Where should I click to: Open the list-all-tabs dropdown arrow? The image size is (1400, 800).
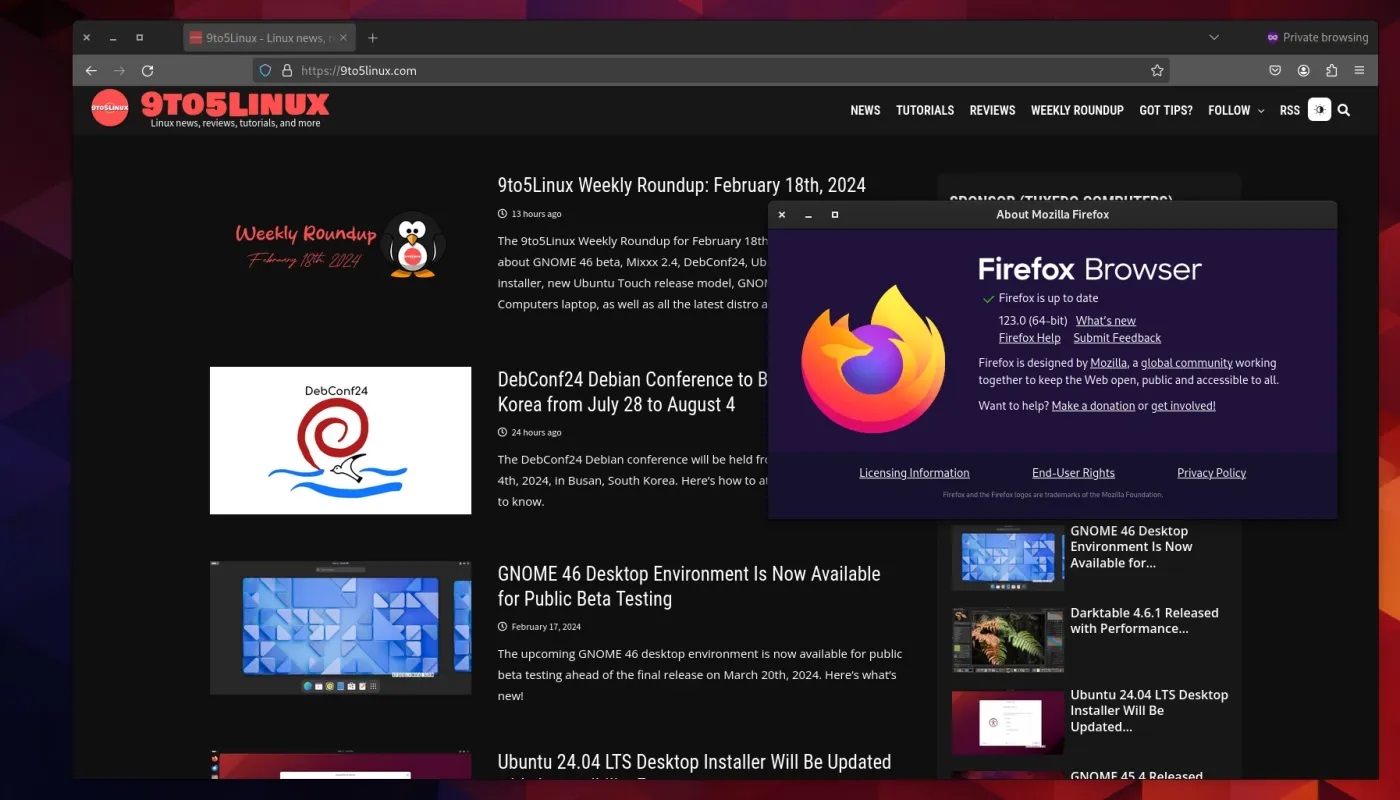(1213, 37)
